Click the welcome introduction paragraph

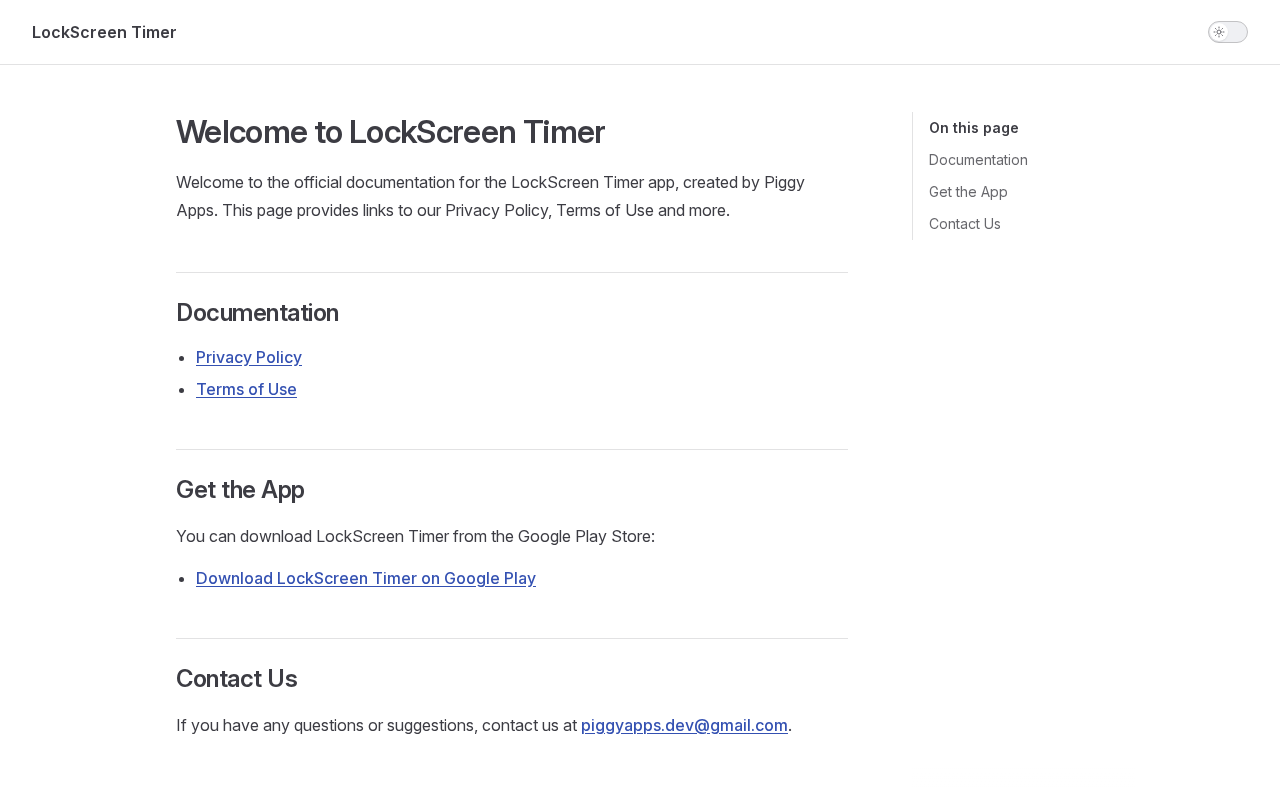point(490,196)
